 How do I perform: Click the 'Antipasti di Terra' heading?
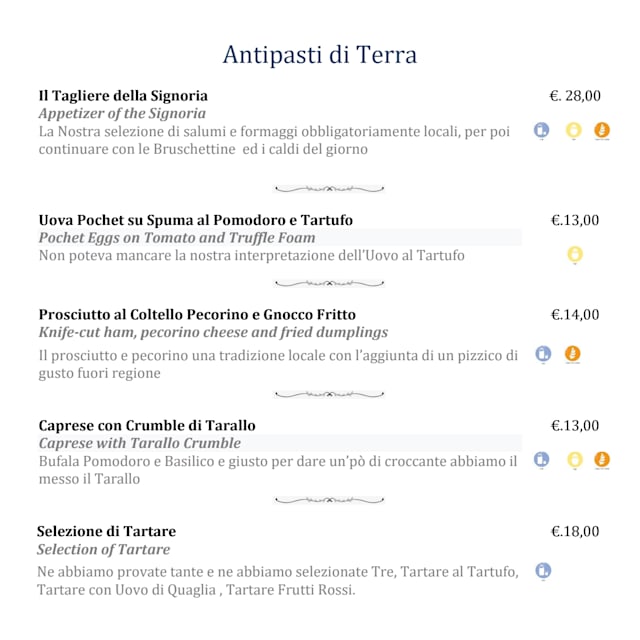319,54
